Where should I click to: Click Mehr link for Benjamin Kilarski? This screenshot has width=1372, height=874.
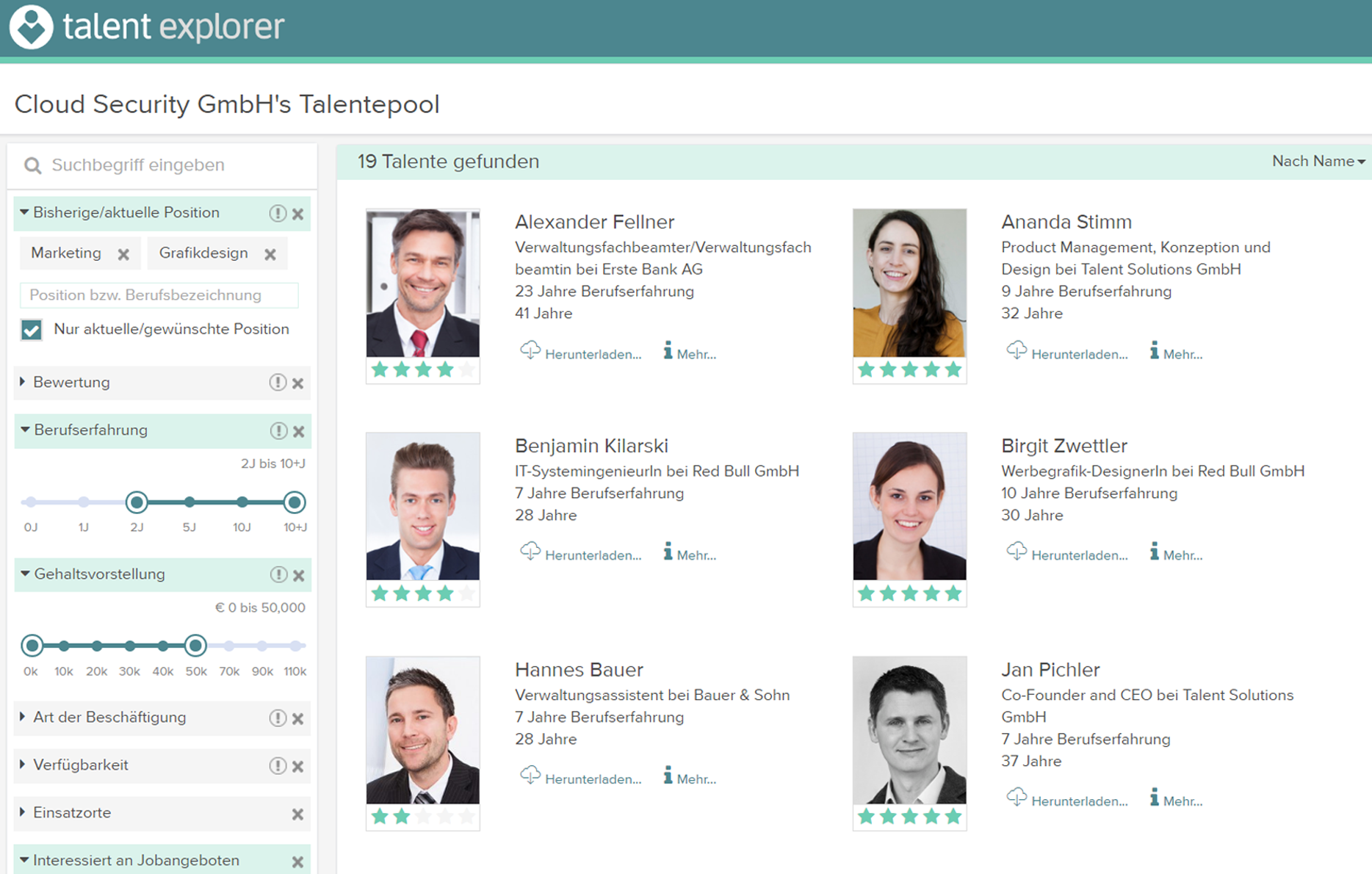coord(696,556)
